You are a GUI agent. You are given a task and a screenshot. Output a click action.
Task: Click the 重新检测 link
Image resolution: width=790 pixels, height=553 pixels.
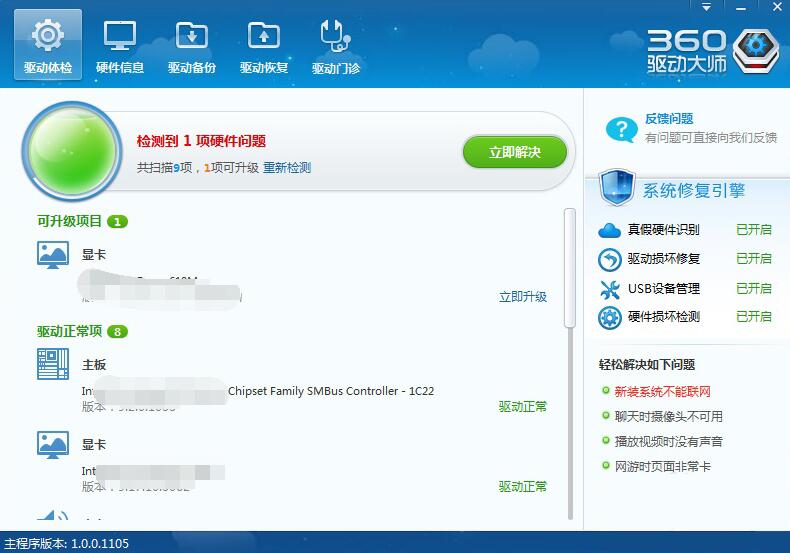tap(287, 168)
